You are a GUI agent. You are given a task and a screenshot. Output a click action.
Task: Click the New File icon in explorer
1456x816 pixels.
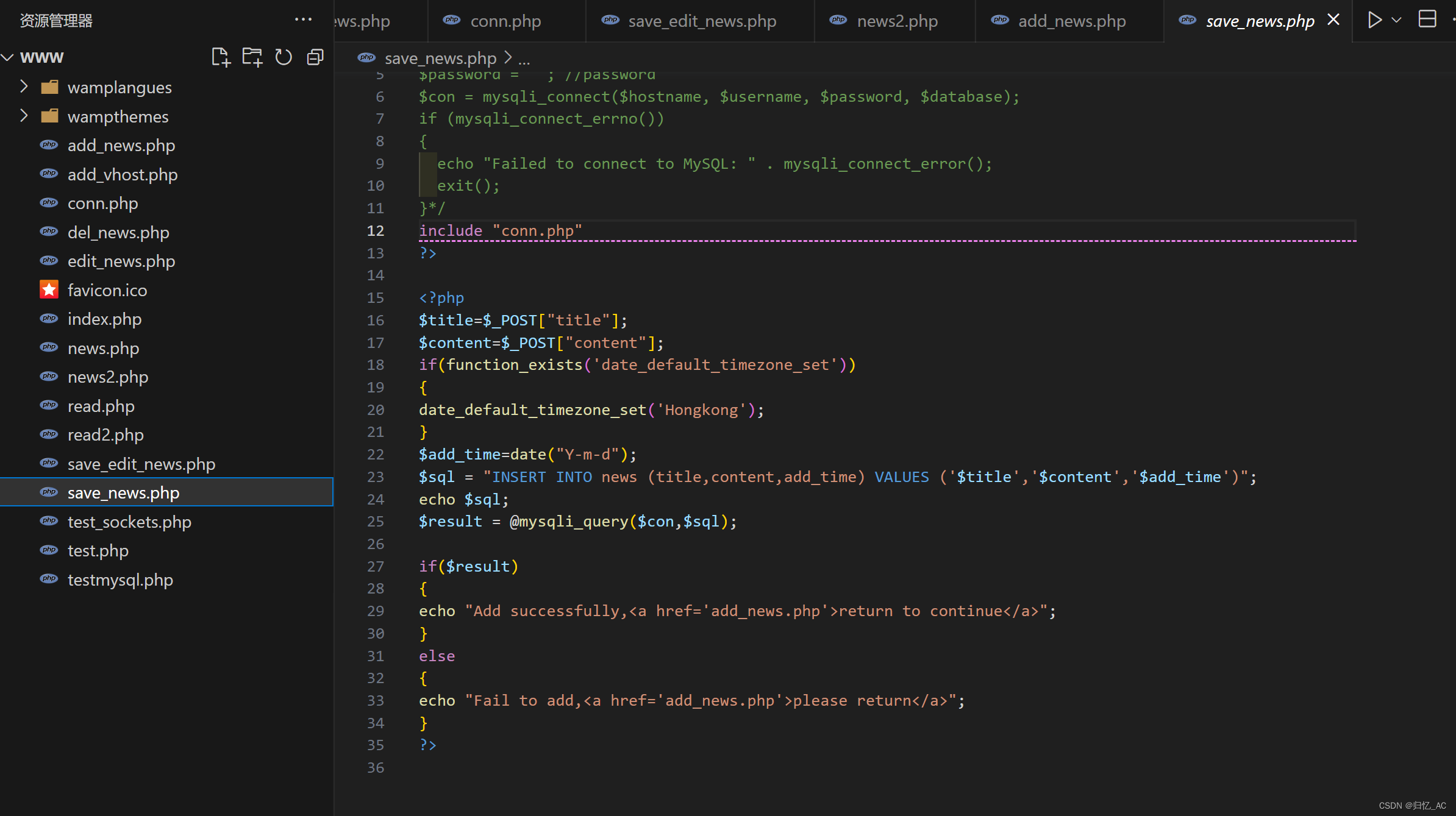[x=221, y=57]
